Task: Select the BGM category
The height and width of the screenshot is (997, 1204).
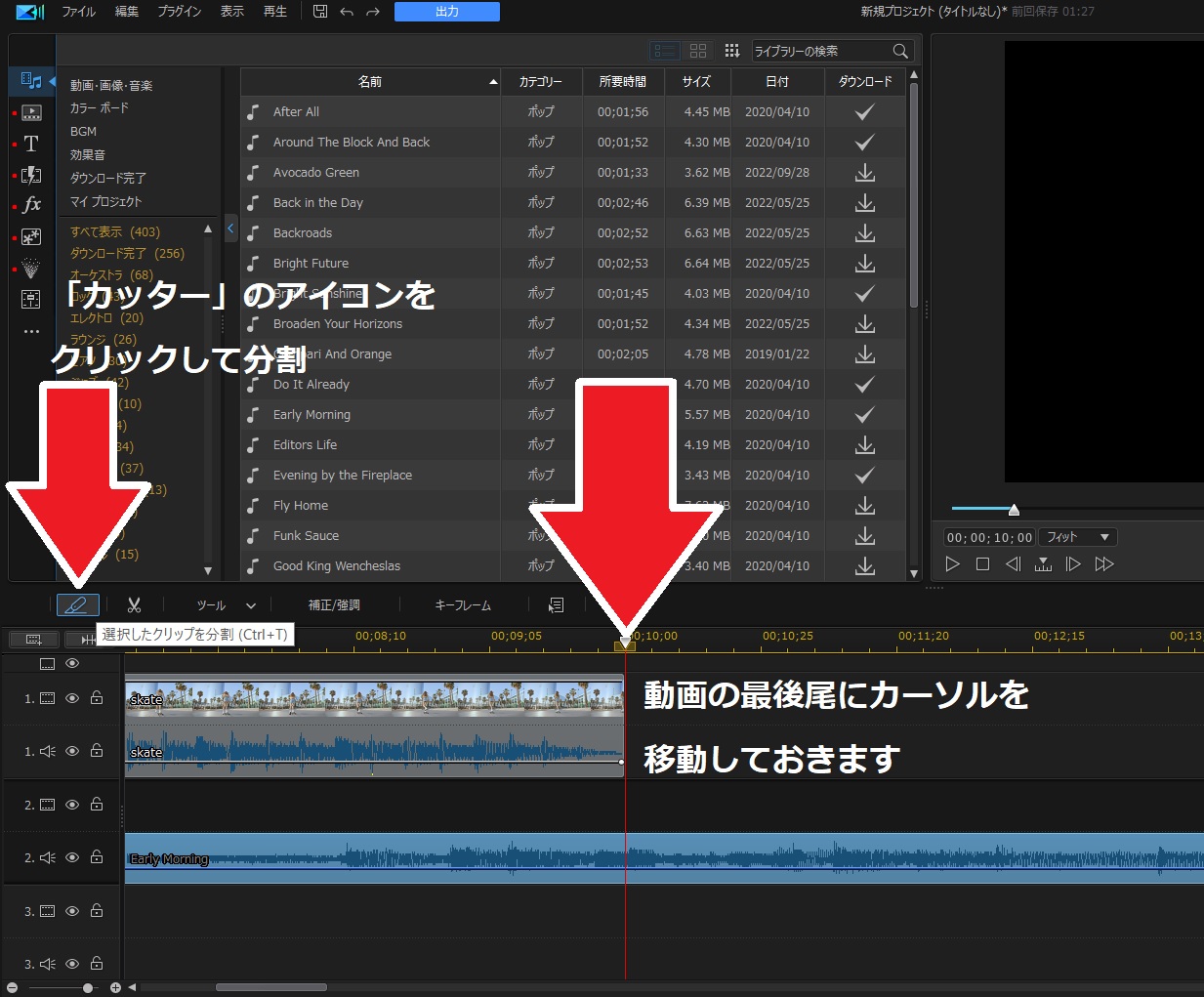Action: 84,132
